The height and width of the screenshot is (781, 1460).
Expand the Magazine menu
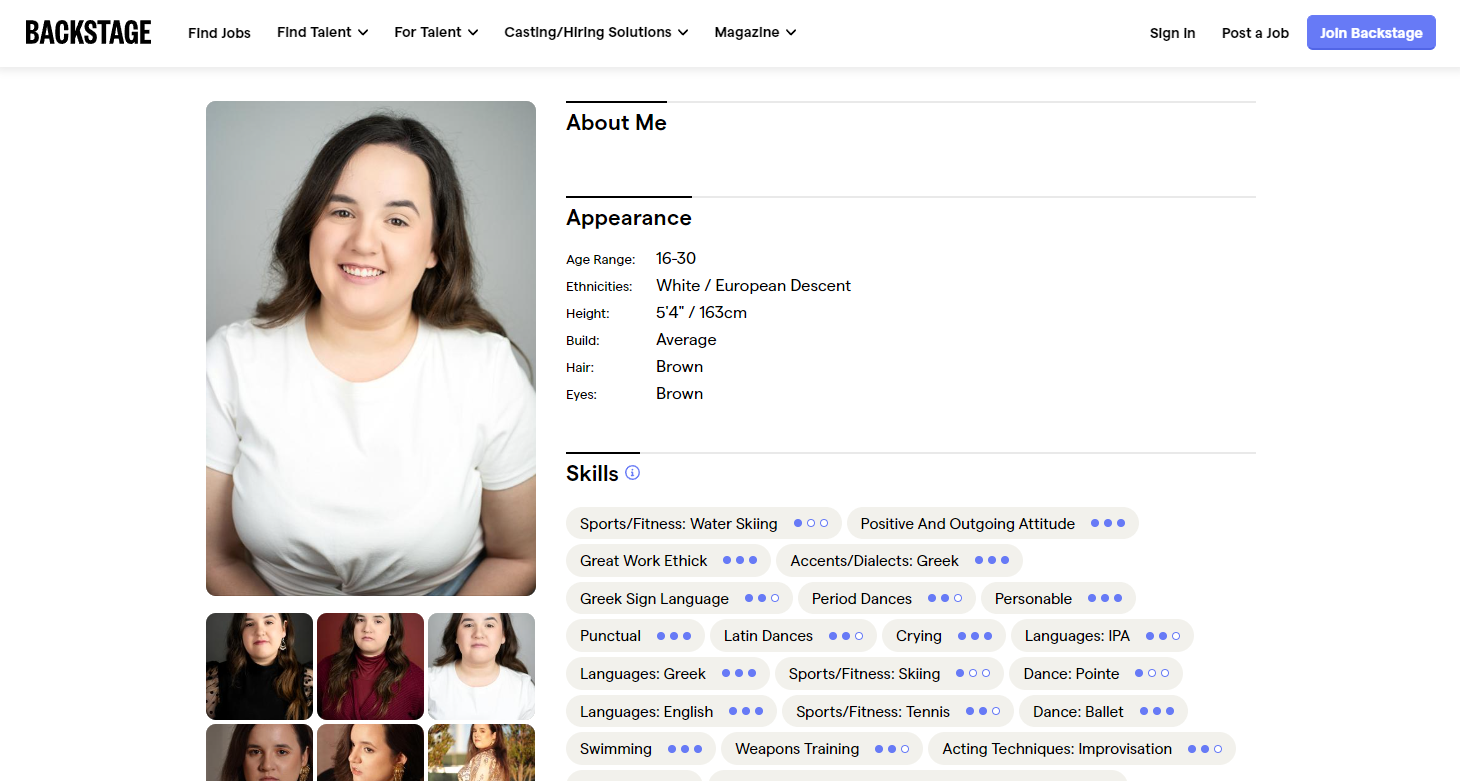point(755,33)
